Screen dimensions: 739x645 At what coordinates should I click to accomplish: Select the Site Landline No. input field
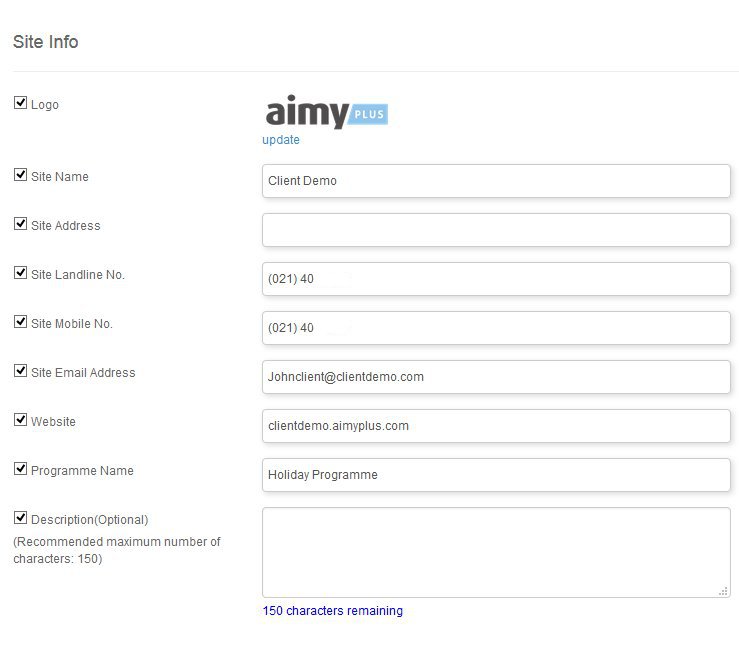496,279
